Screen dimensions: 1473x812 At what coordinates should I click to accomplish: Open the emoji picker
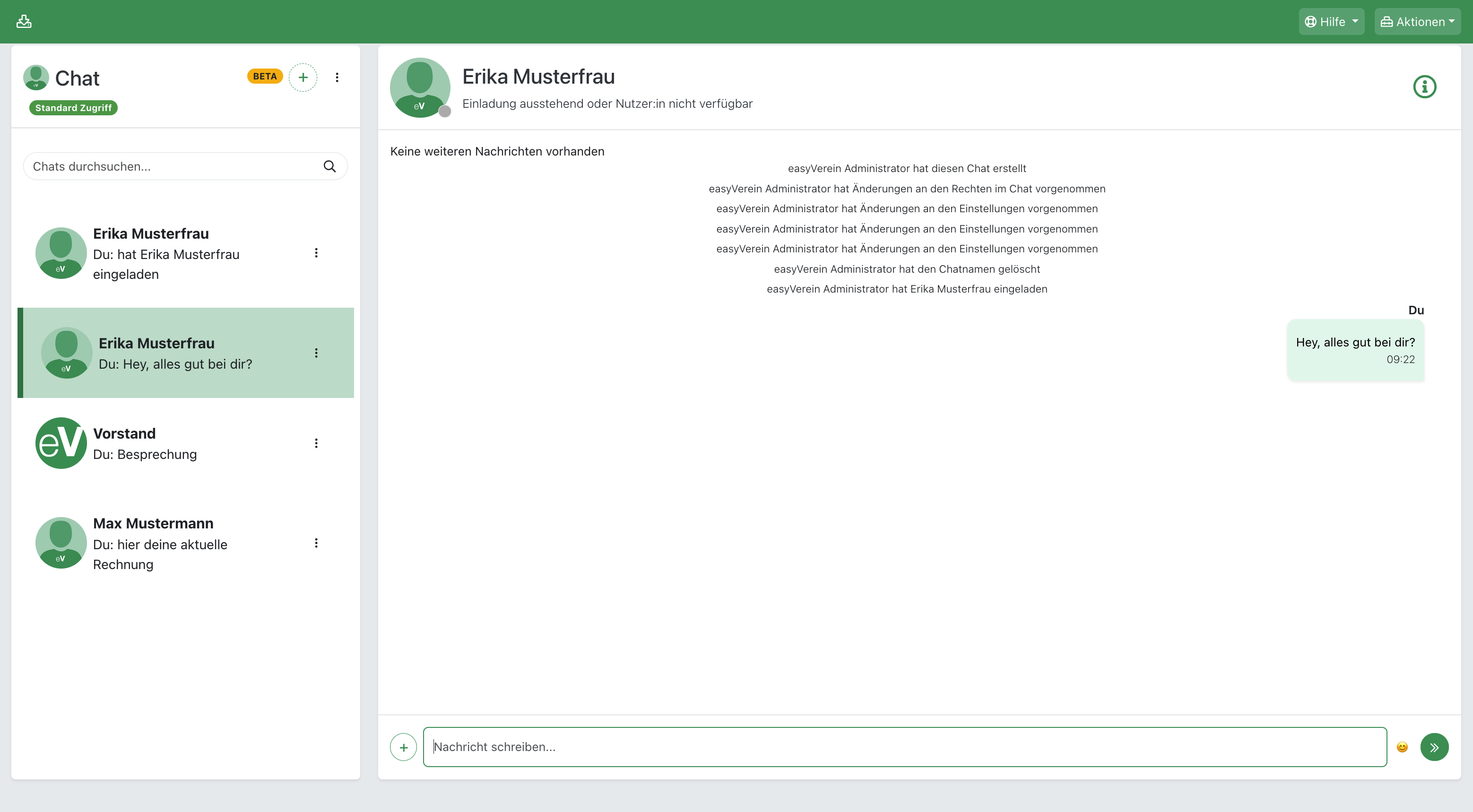(1402, 747)
